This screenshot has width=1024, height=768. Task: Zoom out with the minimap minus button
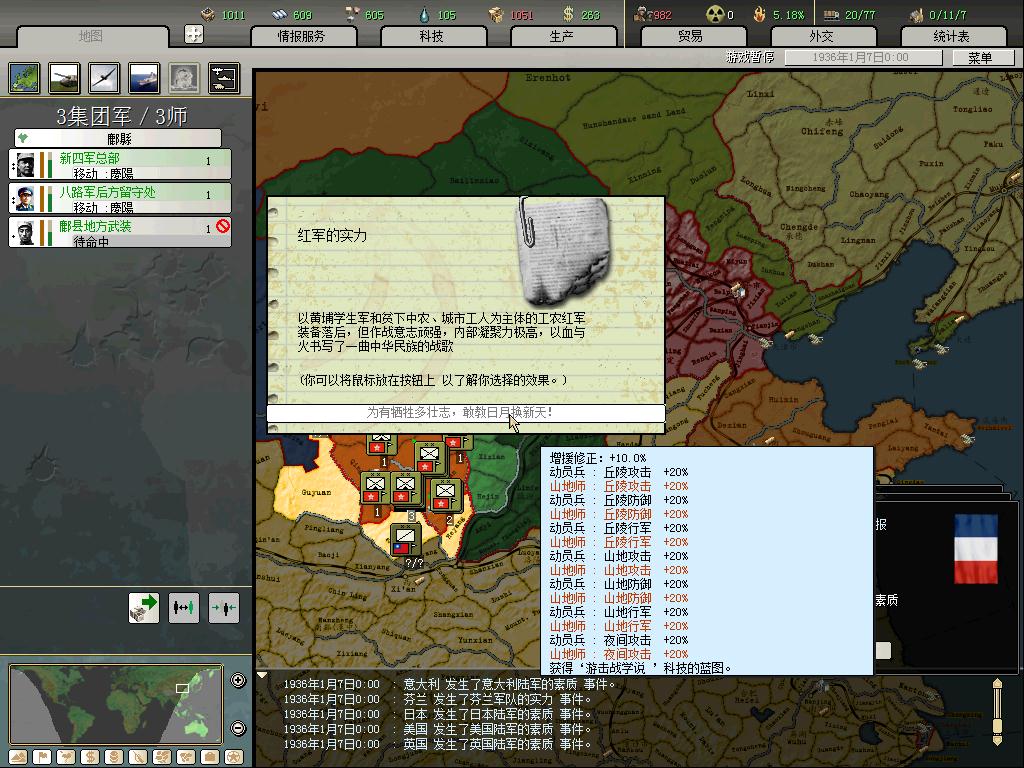click(x=238, y=728)
